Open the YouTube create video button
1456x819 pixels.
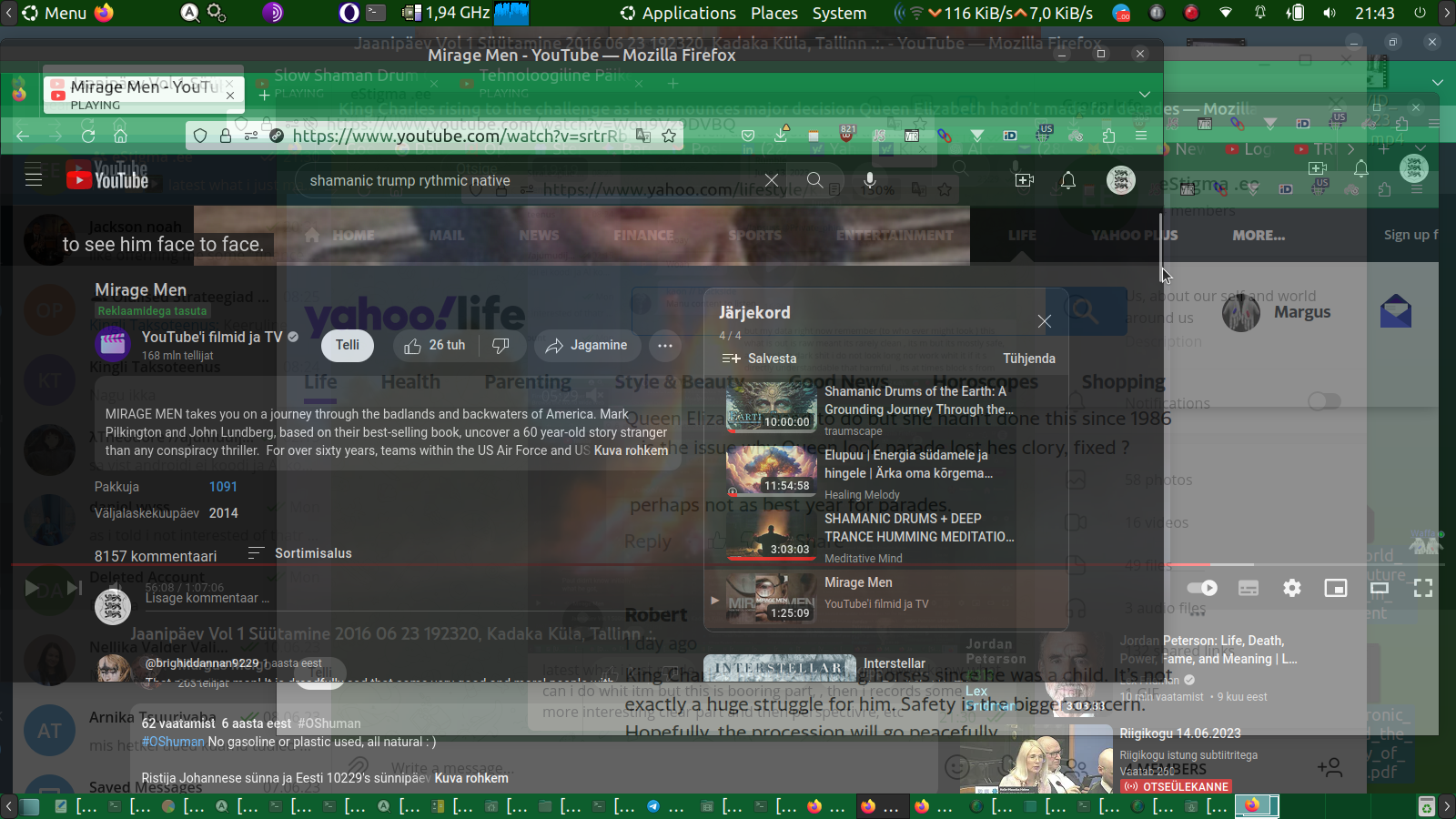click(1025, 180)
